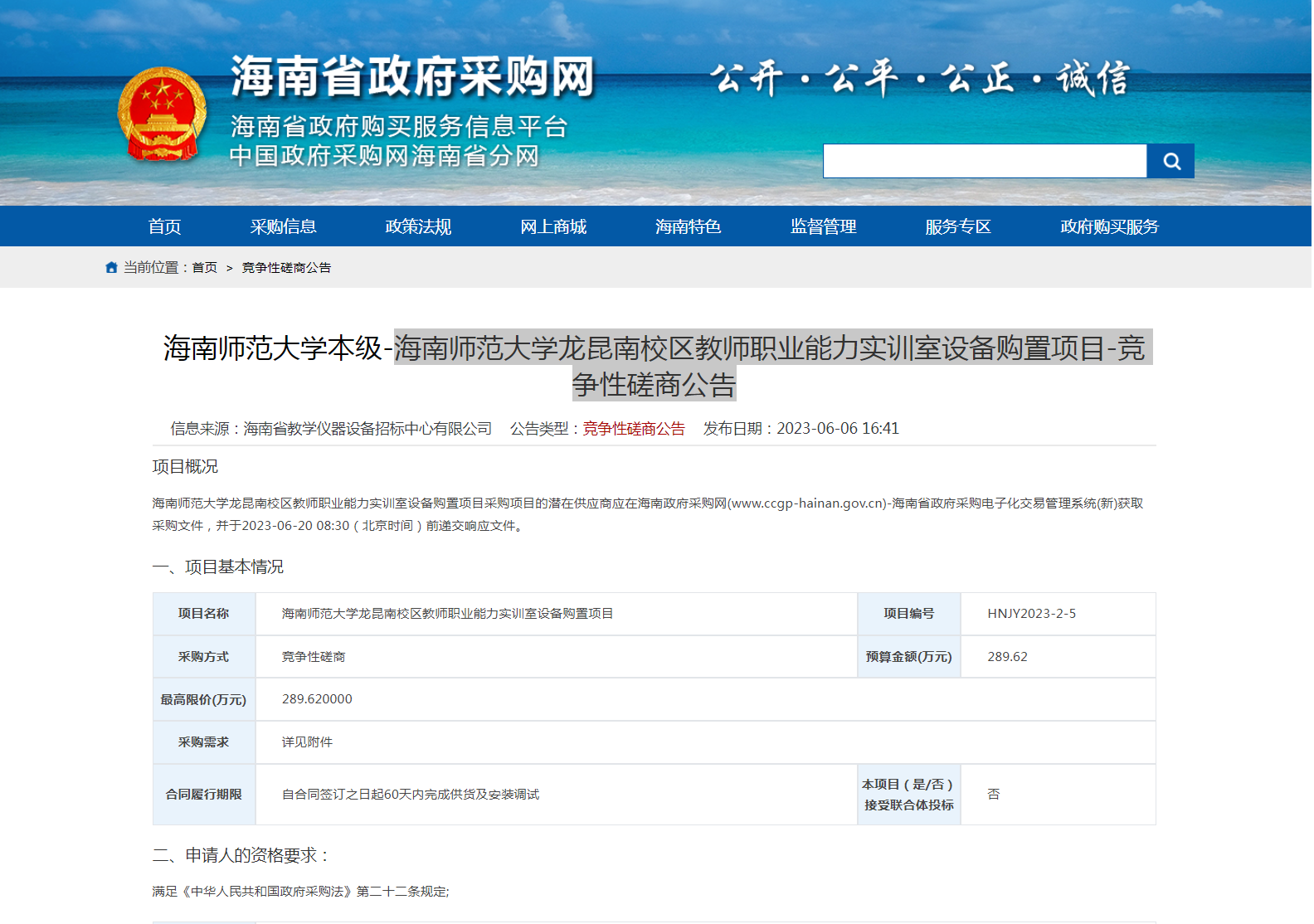Open the 海南特色 navigation menu
The height and width of the screenshot is (924, 1314).
(688, 226)
